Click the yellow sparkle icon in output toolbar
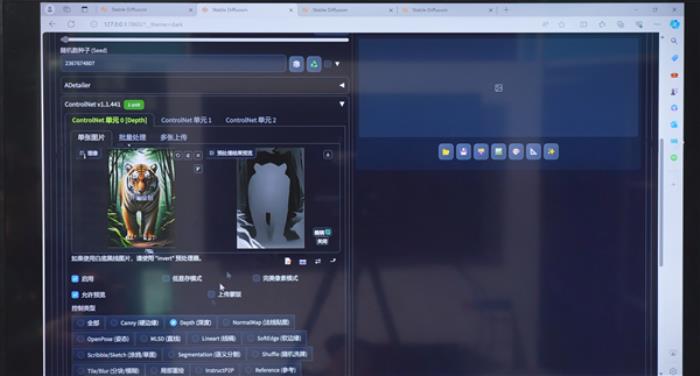700x376 pixels. click(x=551, y=152)
